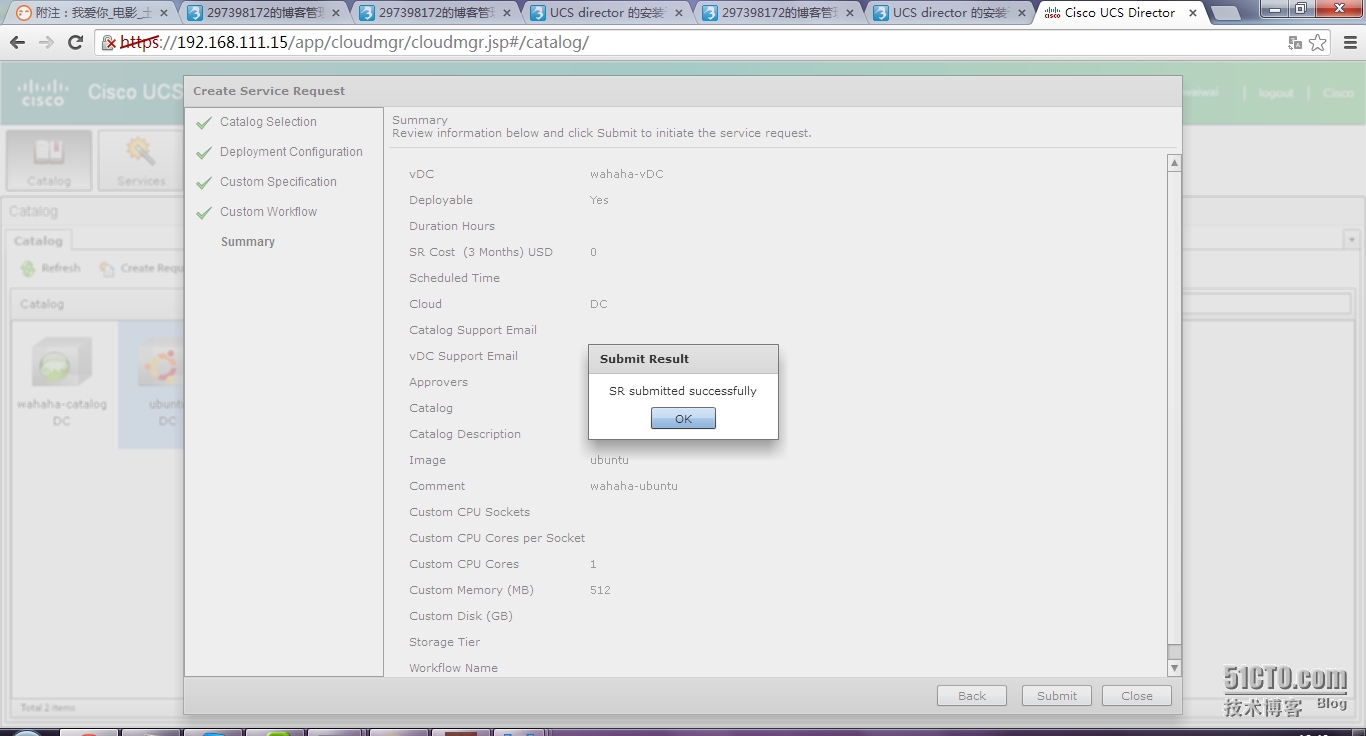Click the summary vertical scrollbar thumb

click(1174, 407)
